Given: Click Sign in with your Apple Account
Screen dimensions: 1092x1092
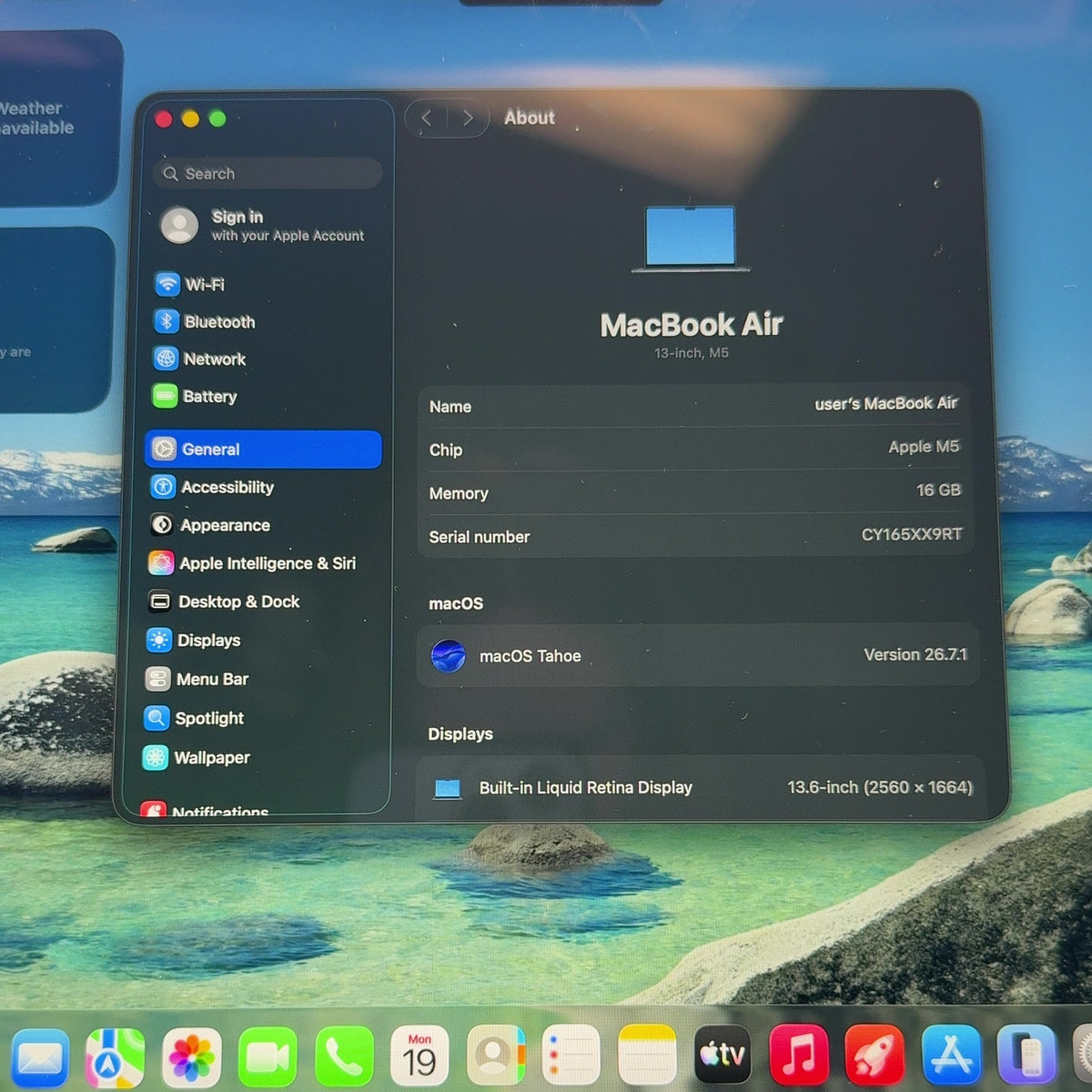Looking at the screenshot, I should pyautogui.click(x=263, y=226).
